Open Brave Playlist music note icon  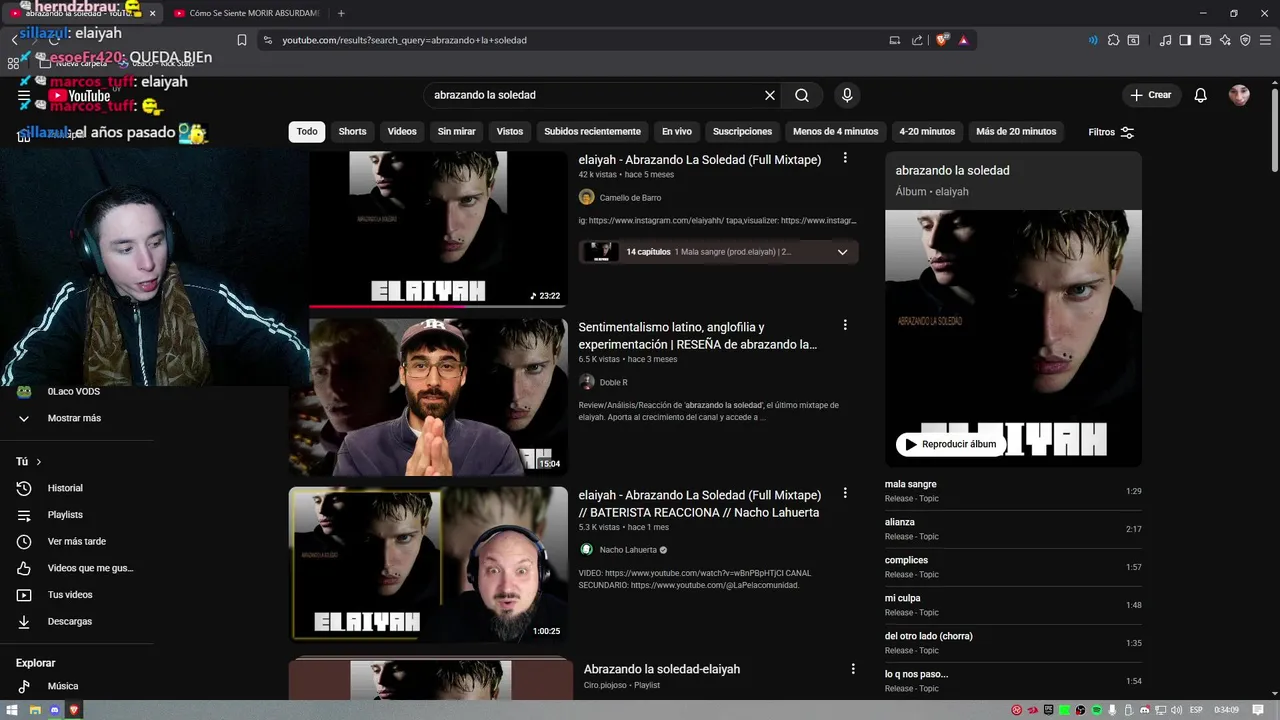tap(1165, 40)
